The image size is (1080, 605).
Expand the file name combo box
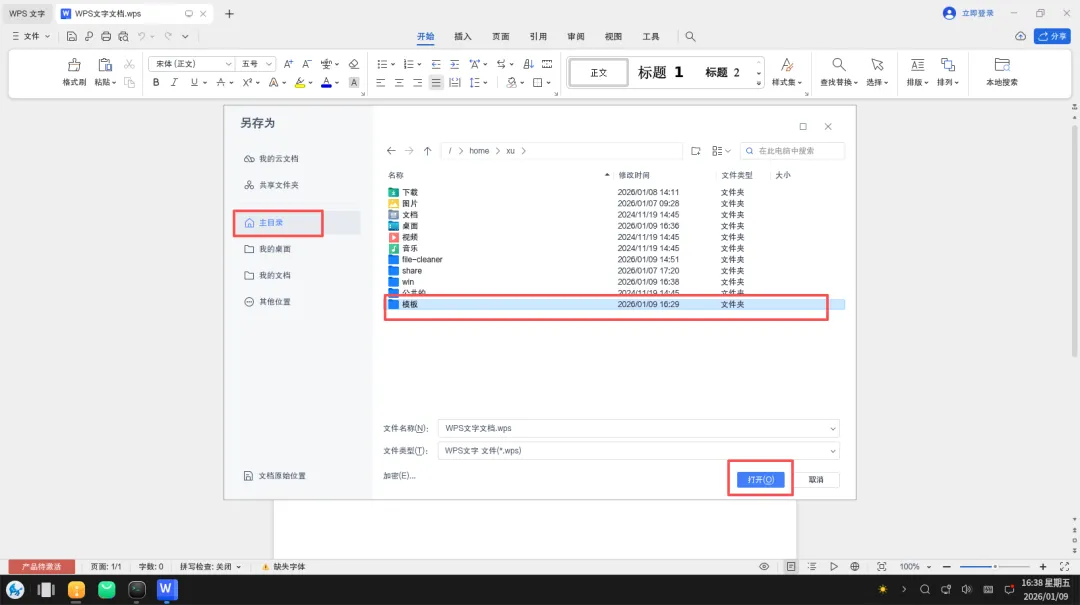click(x=833, y=429)
